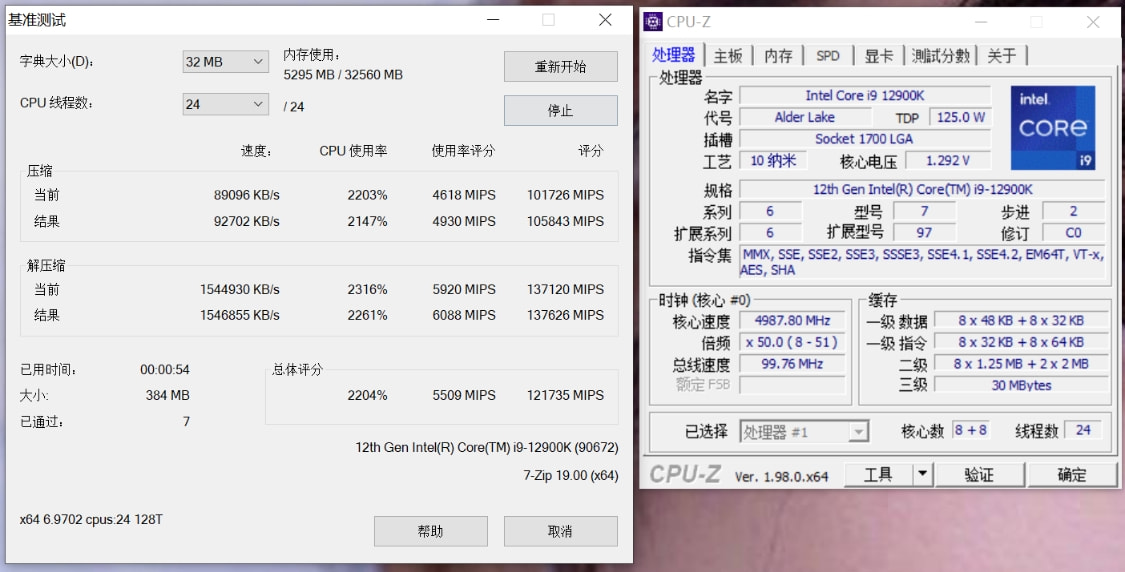Viewport: 1125px width, 572px height.
Task: Click the 重新开始 restart button
Action: coord(560,67)
